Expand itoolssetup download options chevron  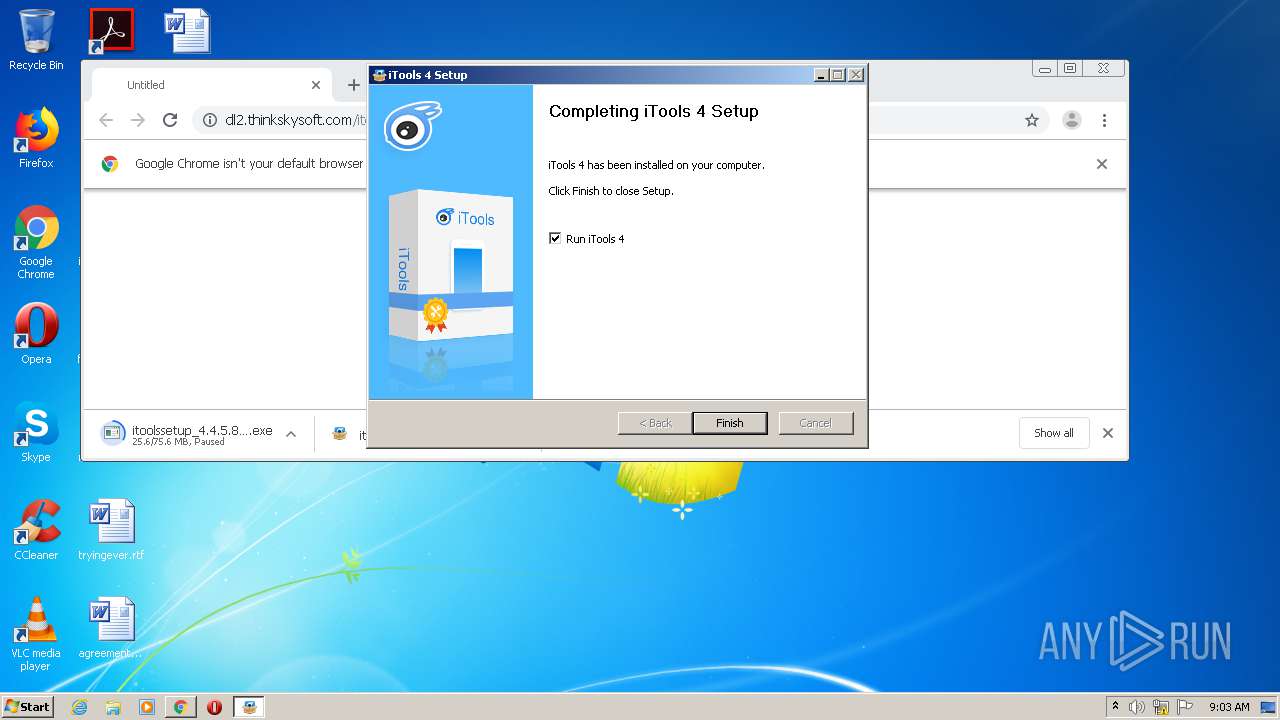click(x=291, y=434)
